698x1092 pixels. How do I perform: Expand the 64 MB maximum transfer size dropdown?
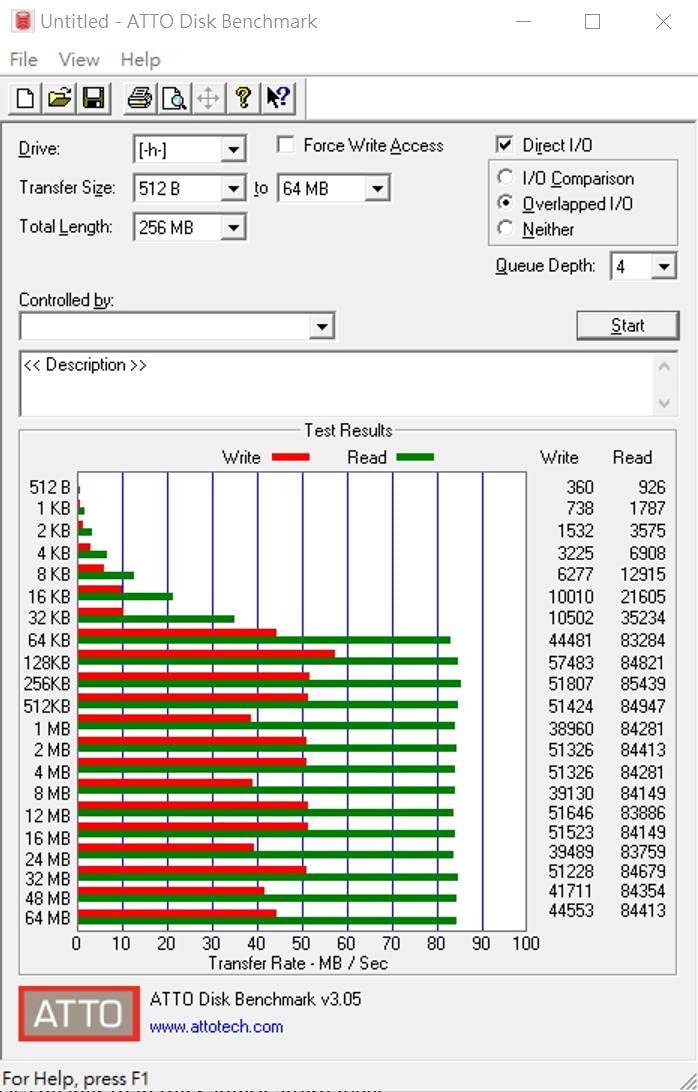377,188
